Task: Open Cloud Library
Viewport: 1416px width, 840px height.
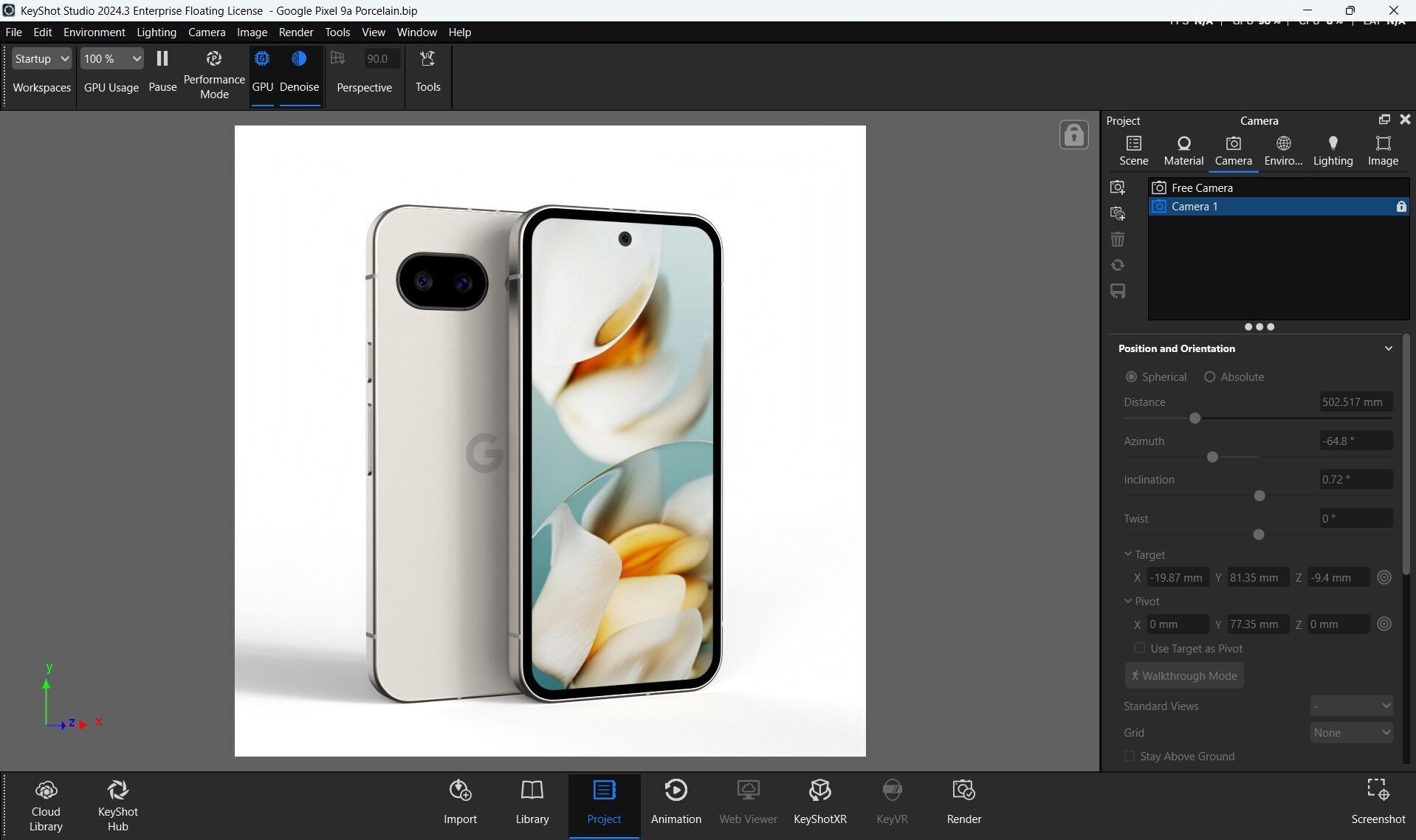Action: coord(46,806)
